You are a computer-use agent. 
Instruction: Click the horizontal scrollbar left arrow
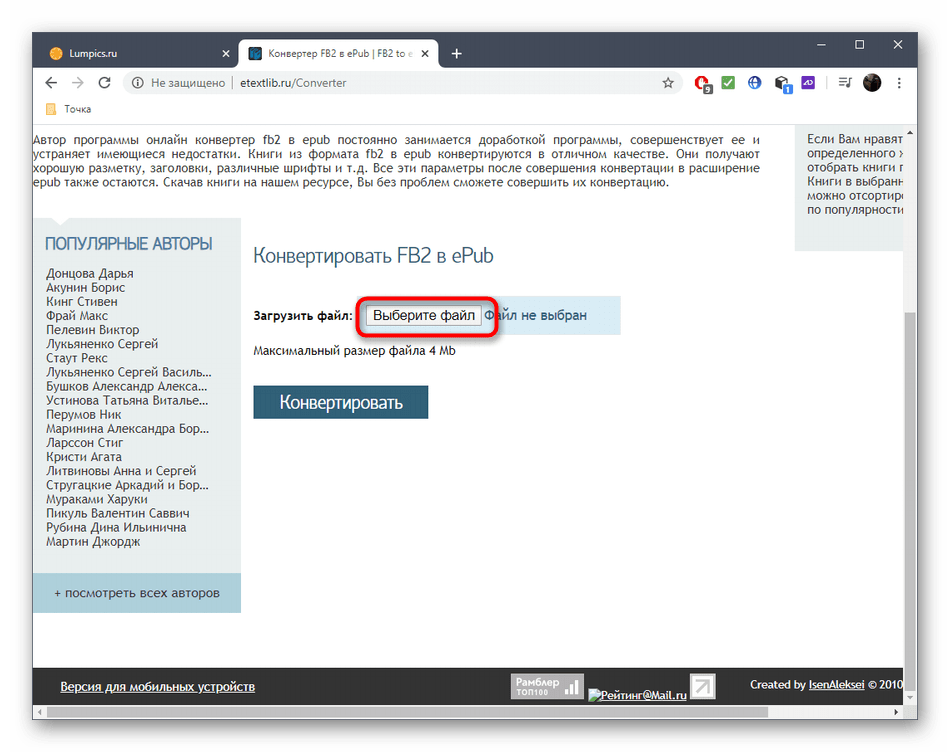pyautogui.click(x=40, y=712)
